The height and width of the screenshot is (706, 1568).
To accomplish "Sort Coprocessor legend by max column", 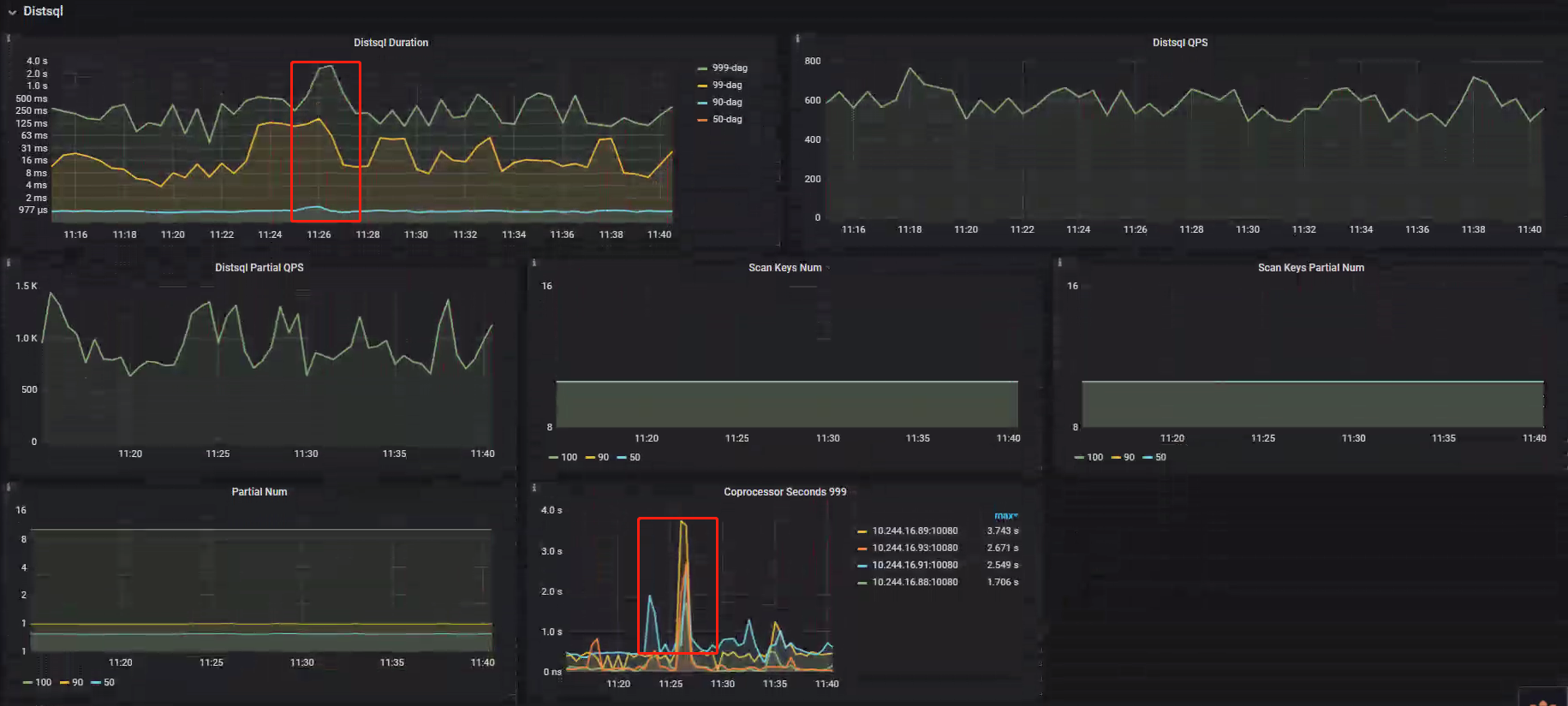I will pos(1005,515).
